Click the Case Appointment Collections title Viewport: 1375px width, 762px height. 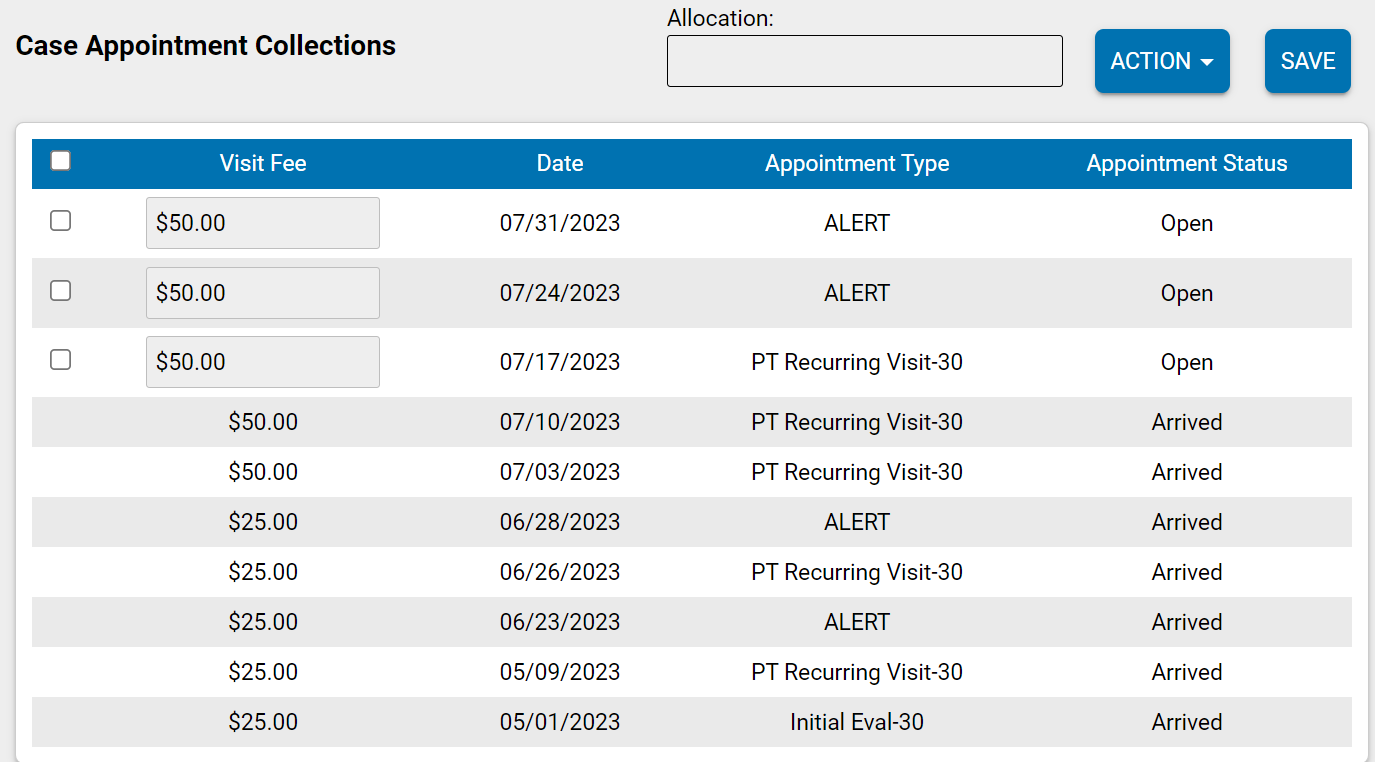point(205,45)
